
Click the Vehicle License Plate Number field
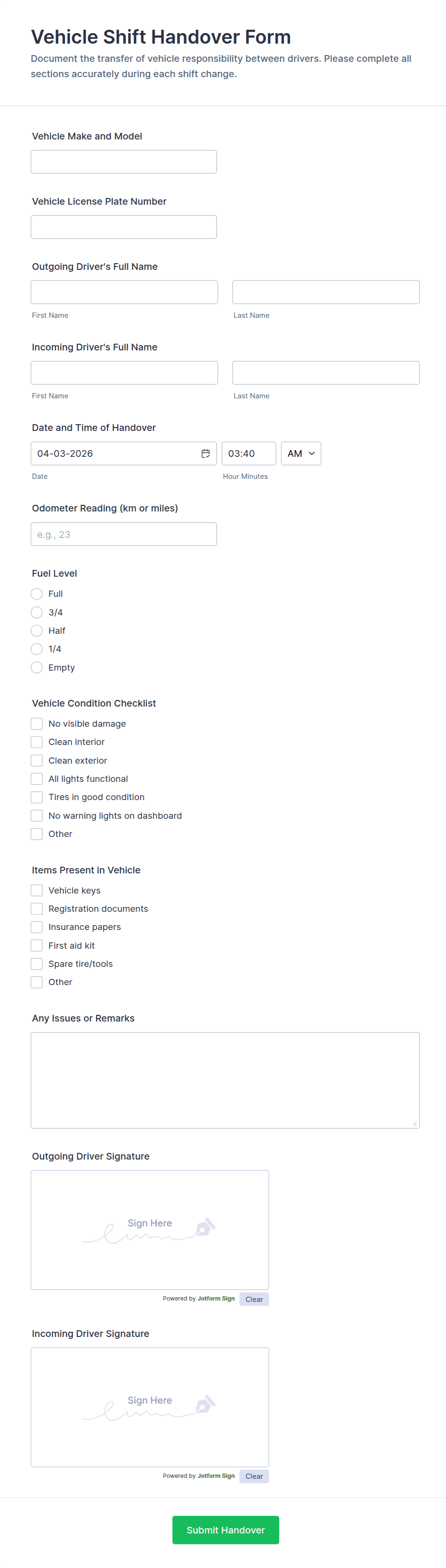tap(124, 227)
